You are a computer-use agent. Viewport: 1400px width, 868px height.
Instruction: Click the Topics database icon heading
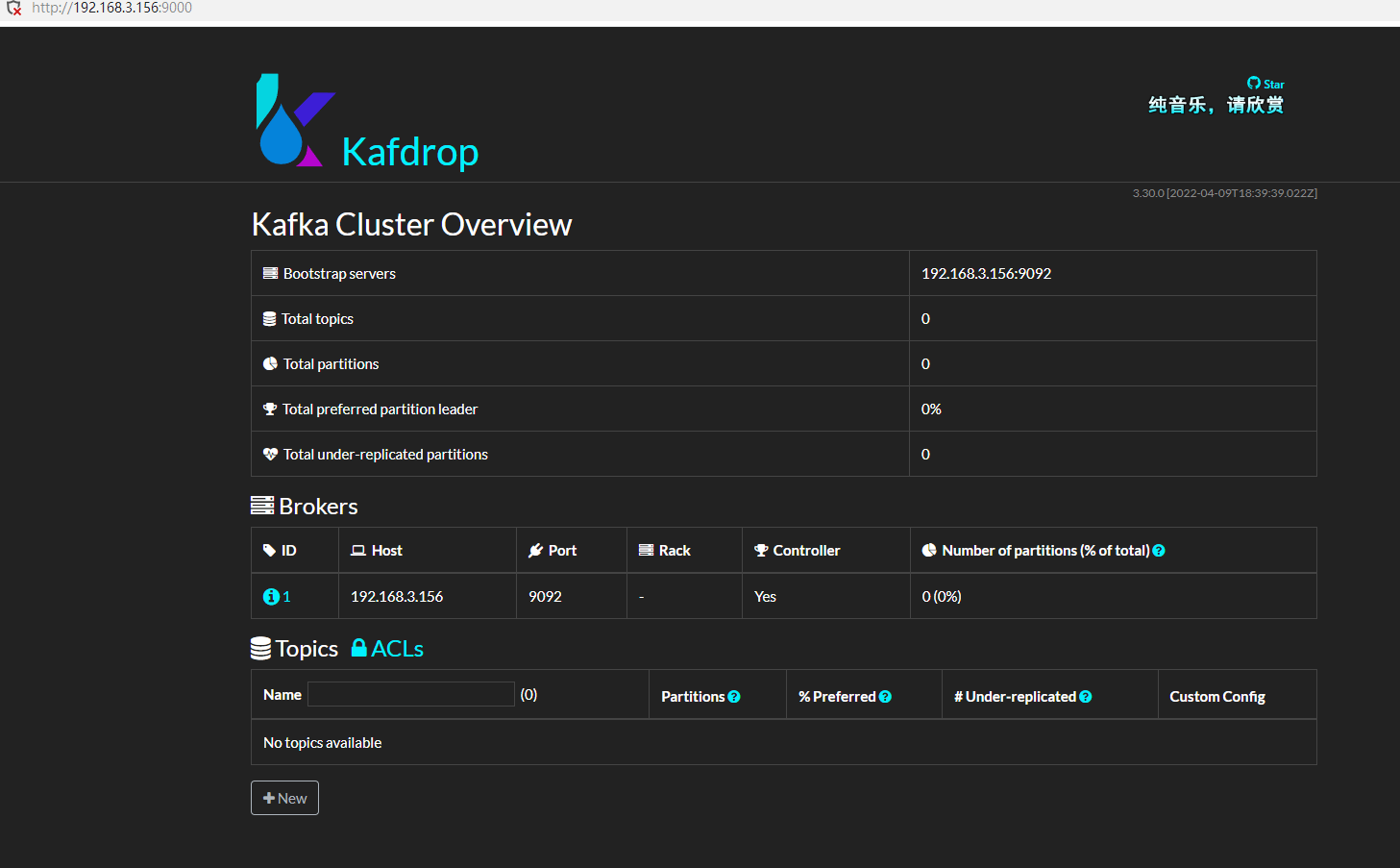click(260, 649)
